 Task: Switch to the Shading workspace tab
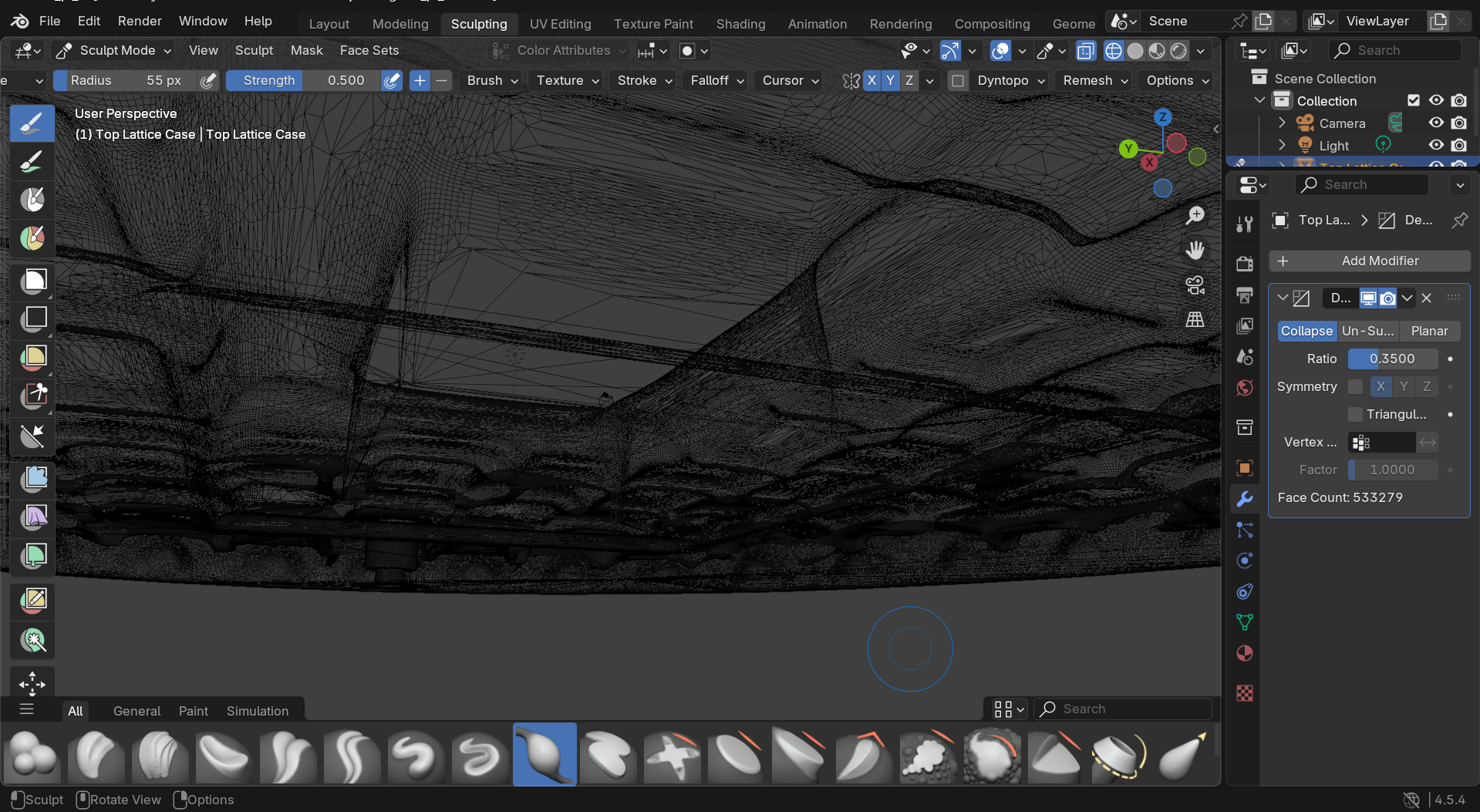click(740, 24)
